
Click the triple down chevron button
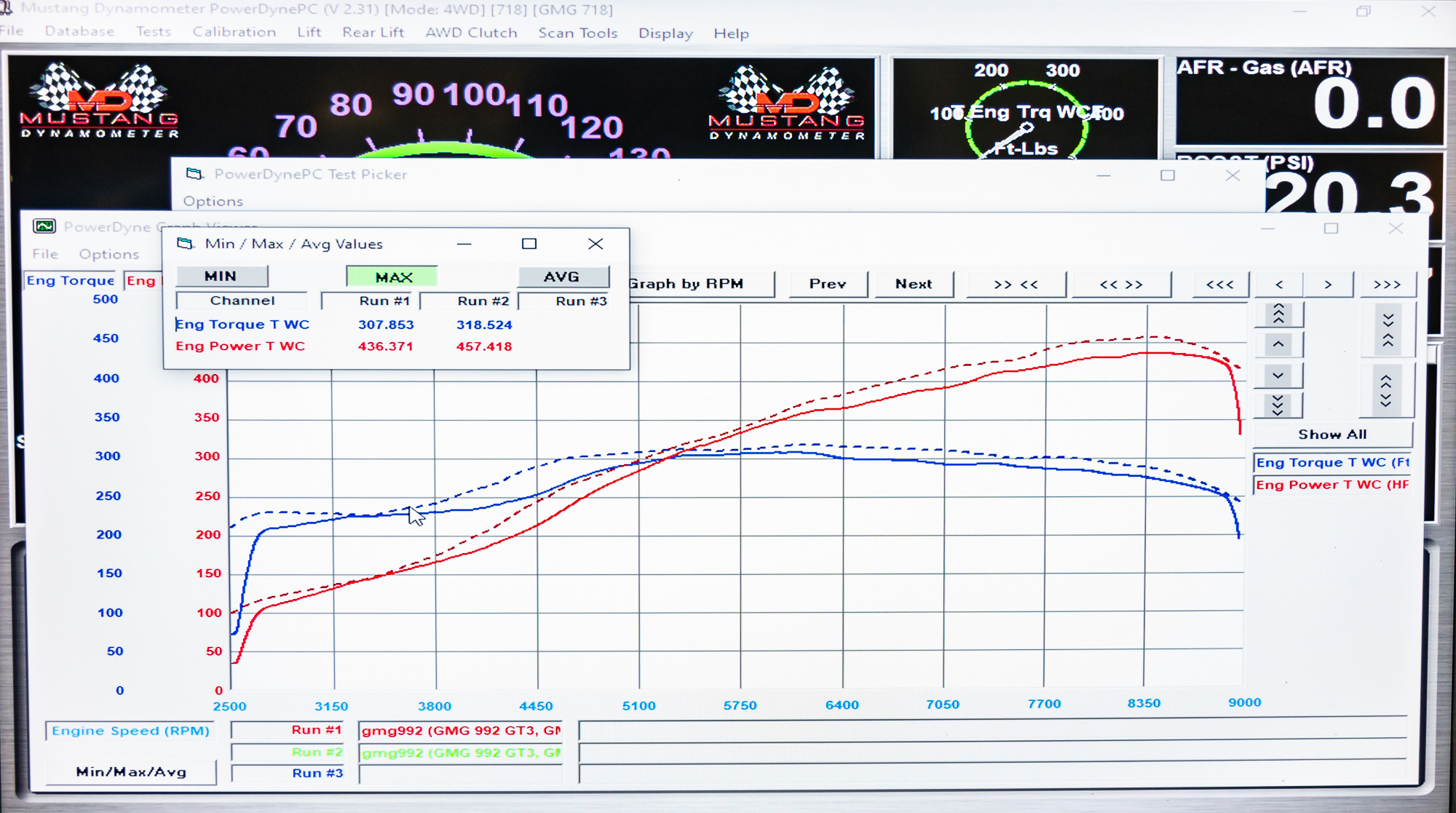pos(1278,405)
